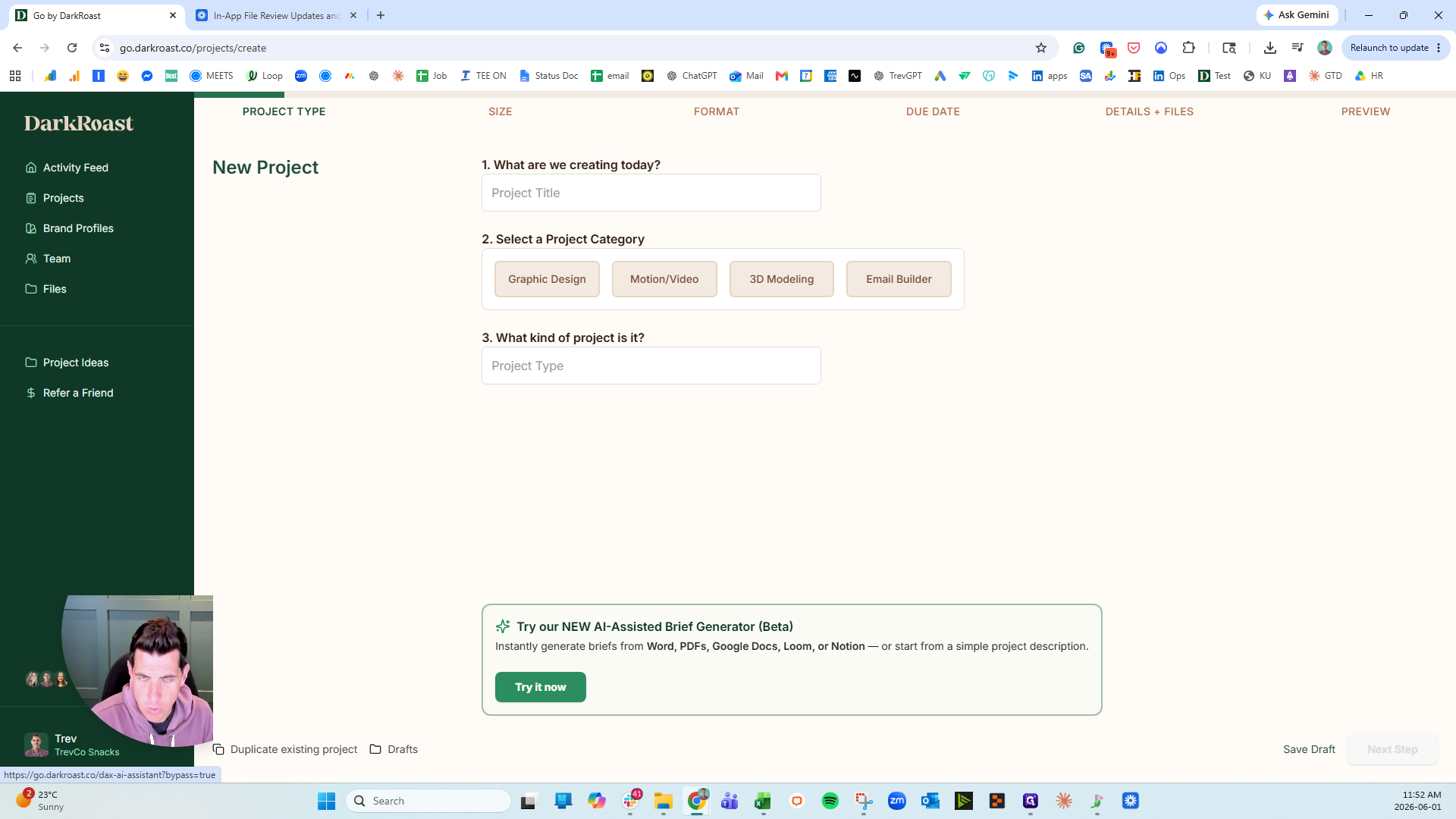Click Grammarly extension icon
The width and height of the screenshot is (1456, 819).
[1078, 48]
